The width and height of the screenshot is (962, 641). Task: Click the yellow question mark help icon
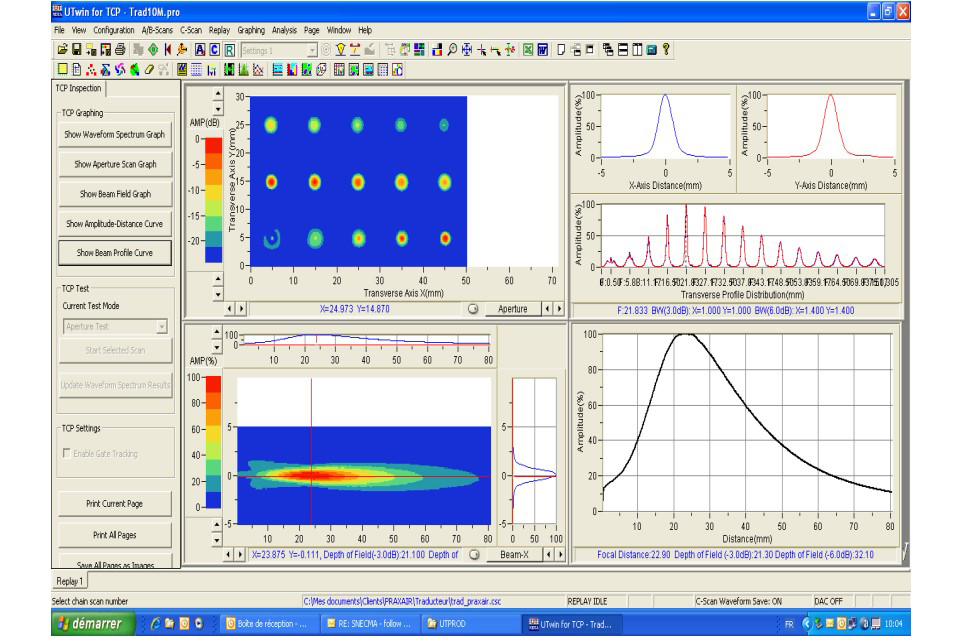pos(666,49)
